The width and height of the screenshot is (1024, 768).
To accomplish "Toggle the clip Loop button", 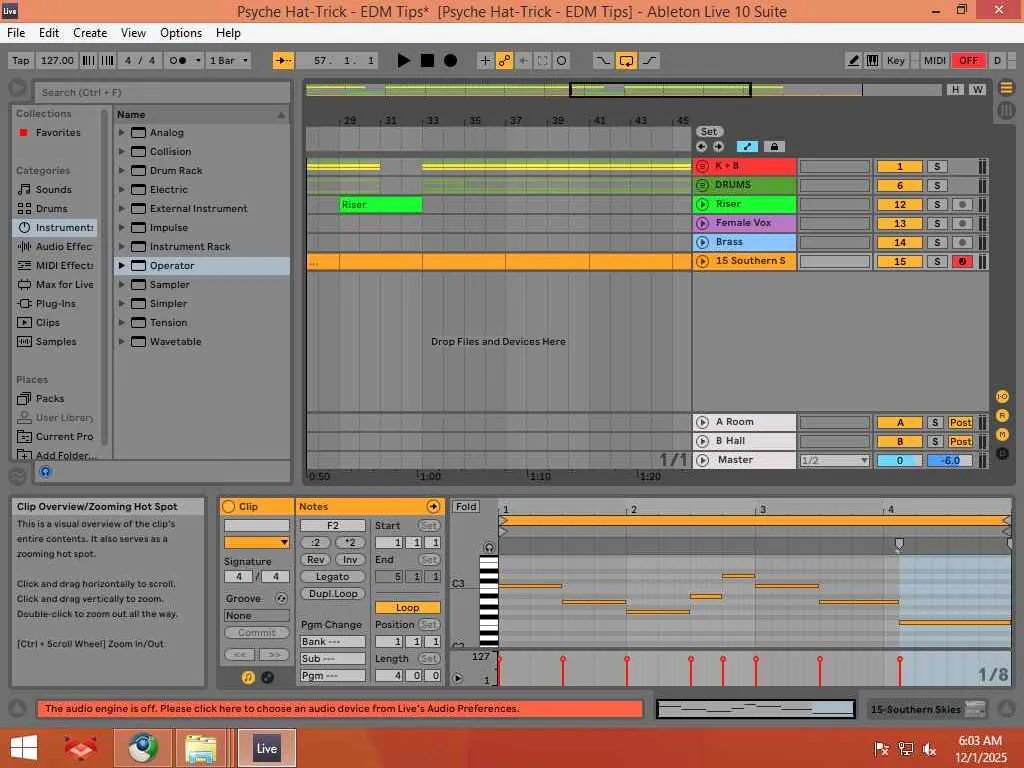I will [x=408, y=607].
